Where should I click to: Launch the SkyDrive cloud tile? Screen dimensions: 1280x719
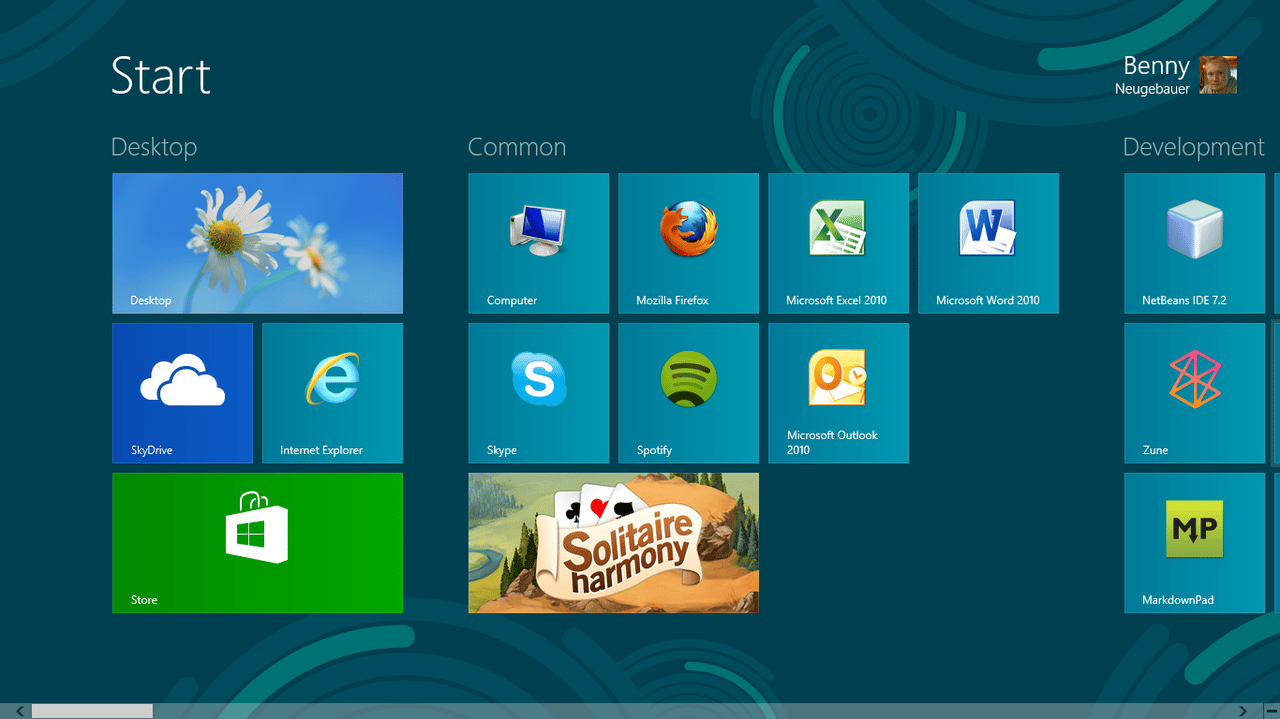pyautogui.click(x=182, y=393)
